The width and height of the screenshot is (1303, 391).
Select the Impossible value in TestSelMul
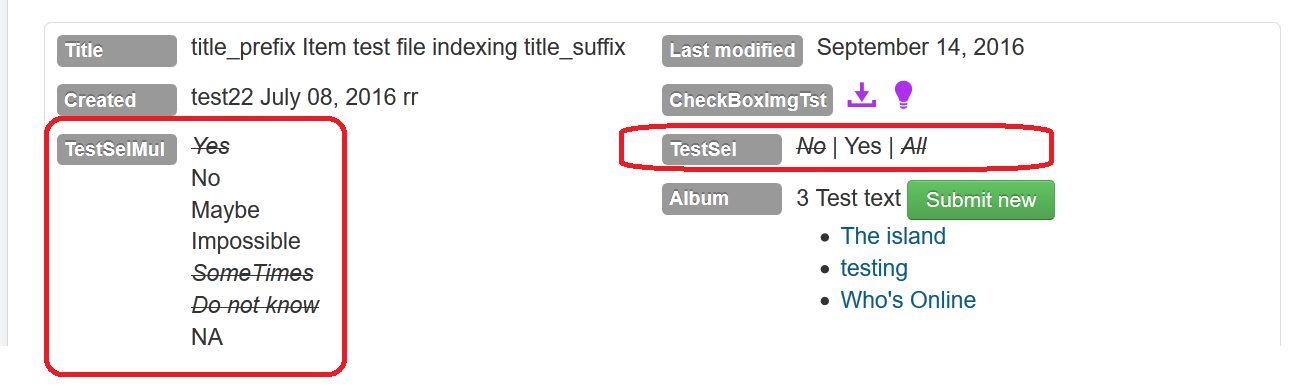coord(245,241)
